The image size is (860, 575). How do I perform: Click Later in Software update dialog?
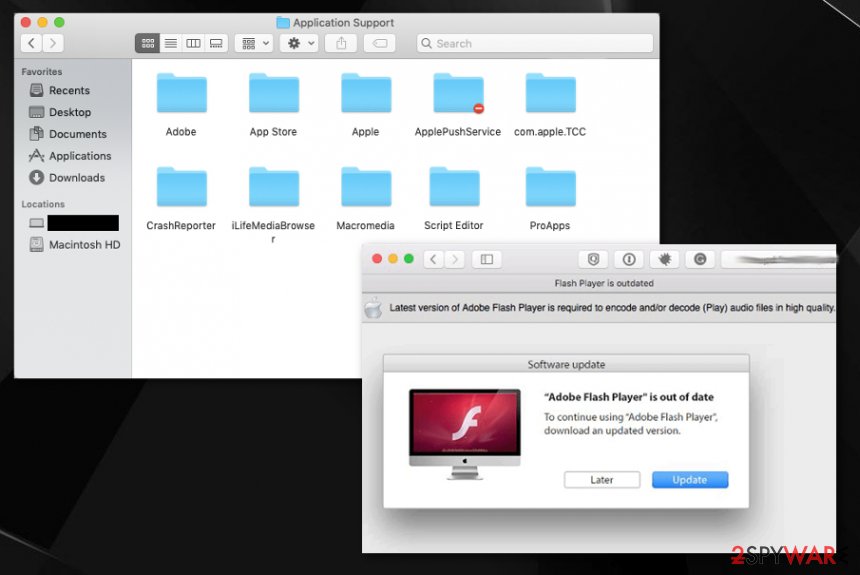click(x=602, y=480)
